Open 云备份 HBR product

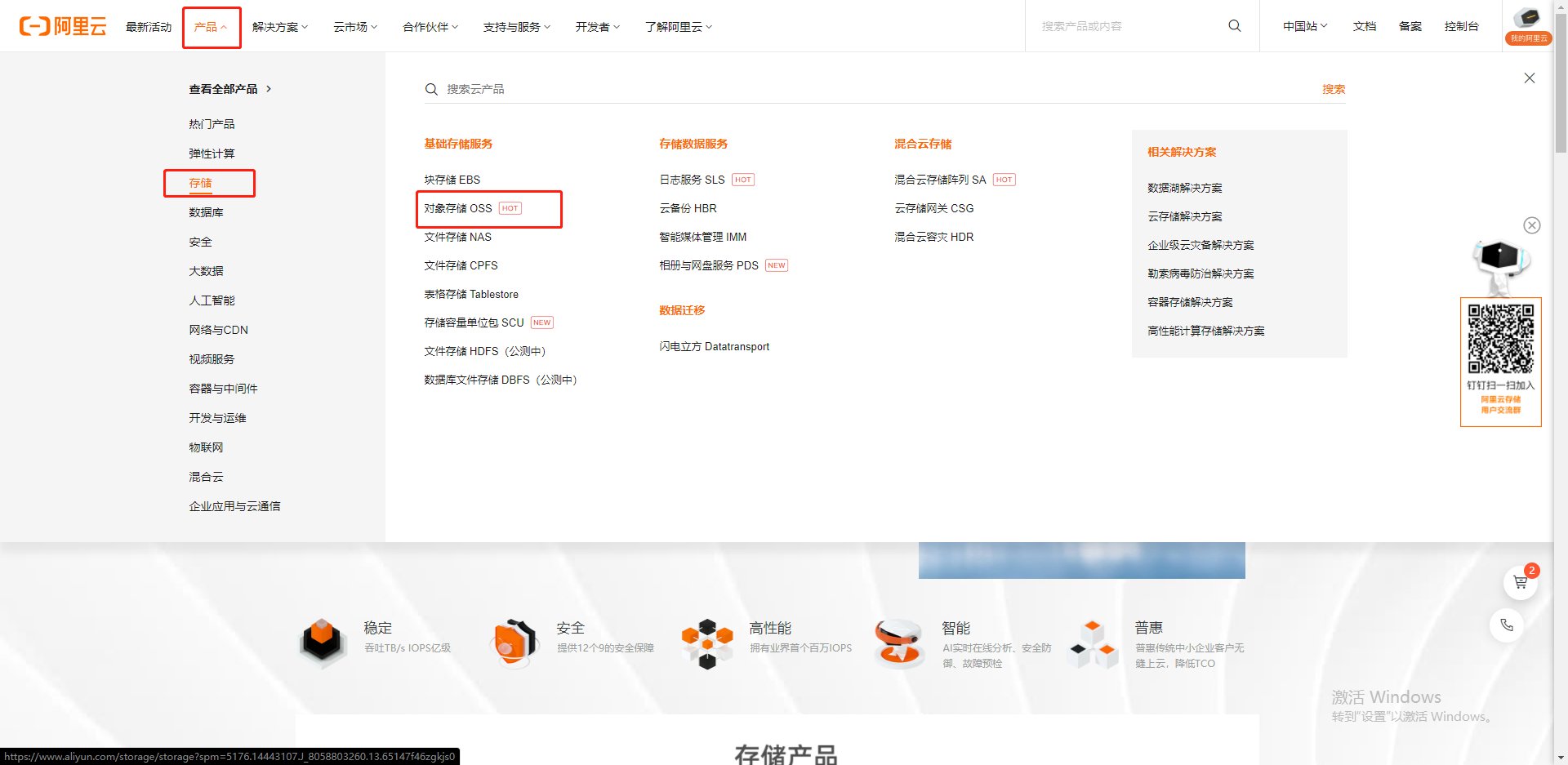688,208
